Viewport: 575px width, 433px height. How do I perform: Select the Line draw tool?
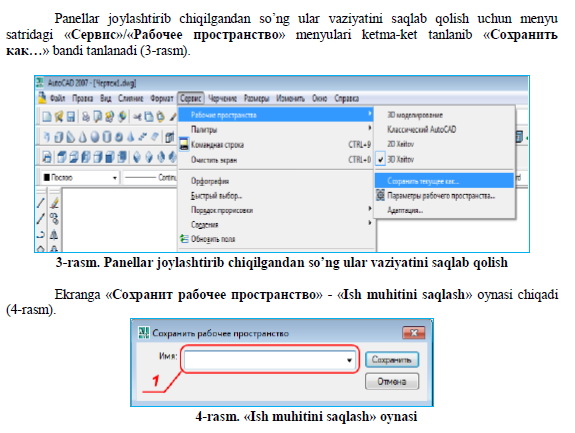(40, 202)
